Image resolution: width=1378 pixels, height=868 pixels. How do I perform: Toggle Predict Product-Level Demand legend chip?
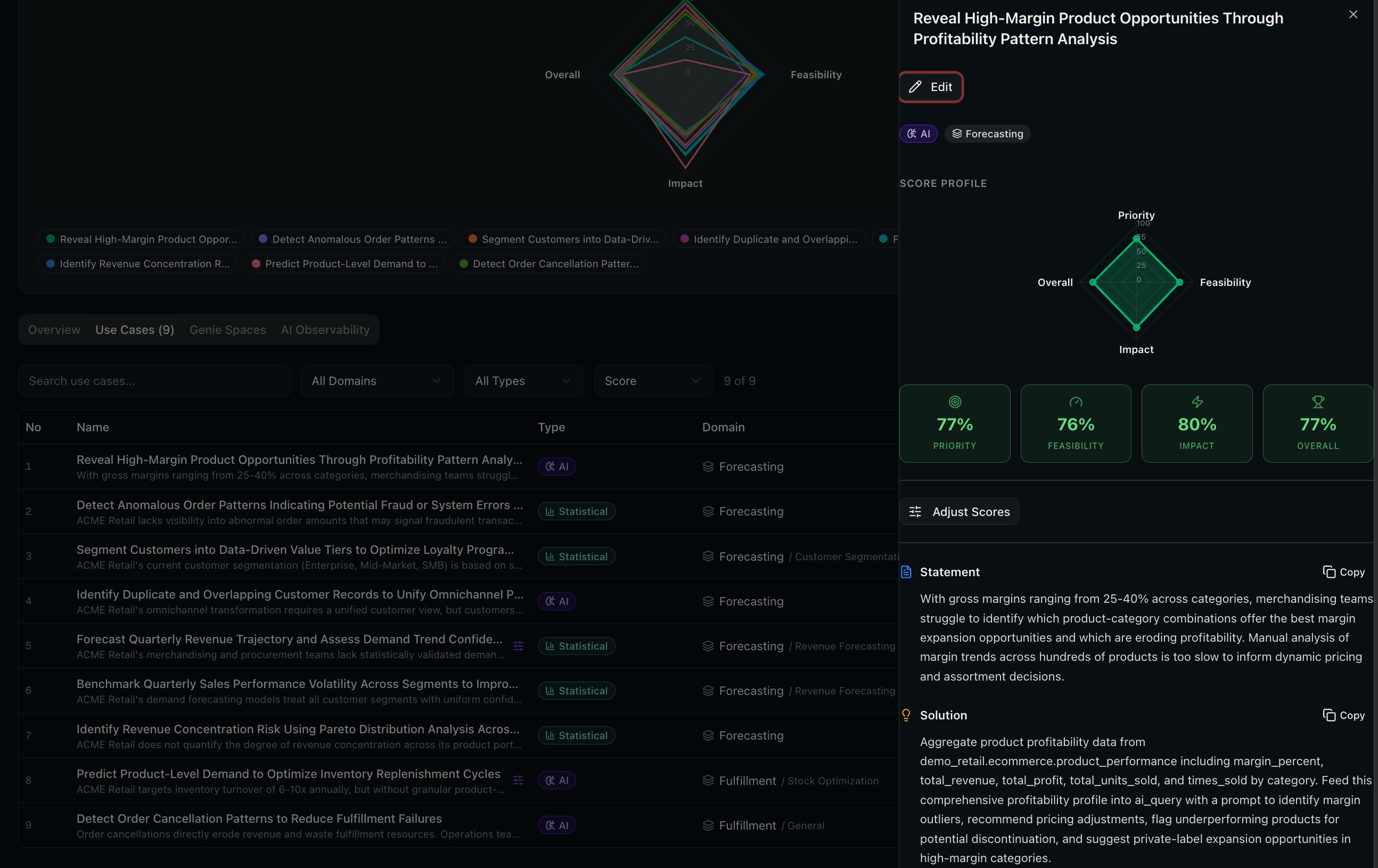pyautogui.click(x=344, y=264)
